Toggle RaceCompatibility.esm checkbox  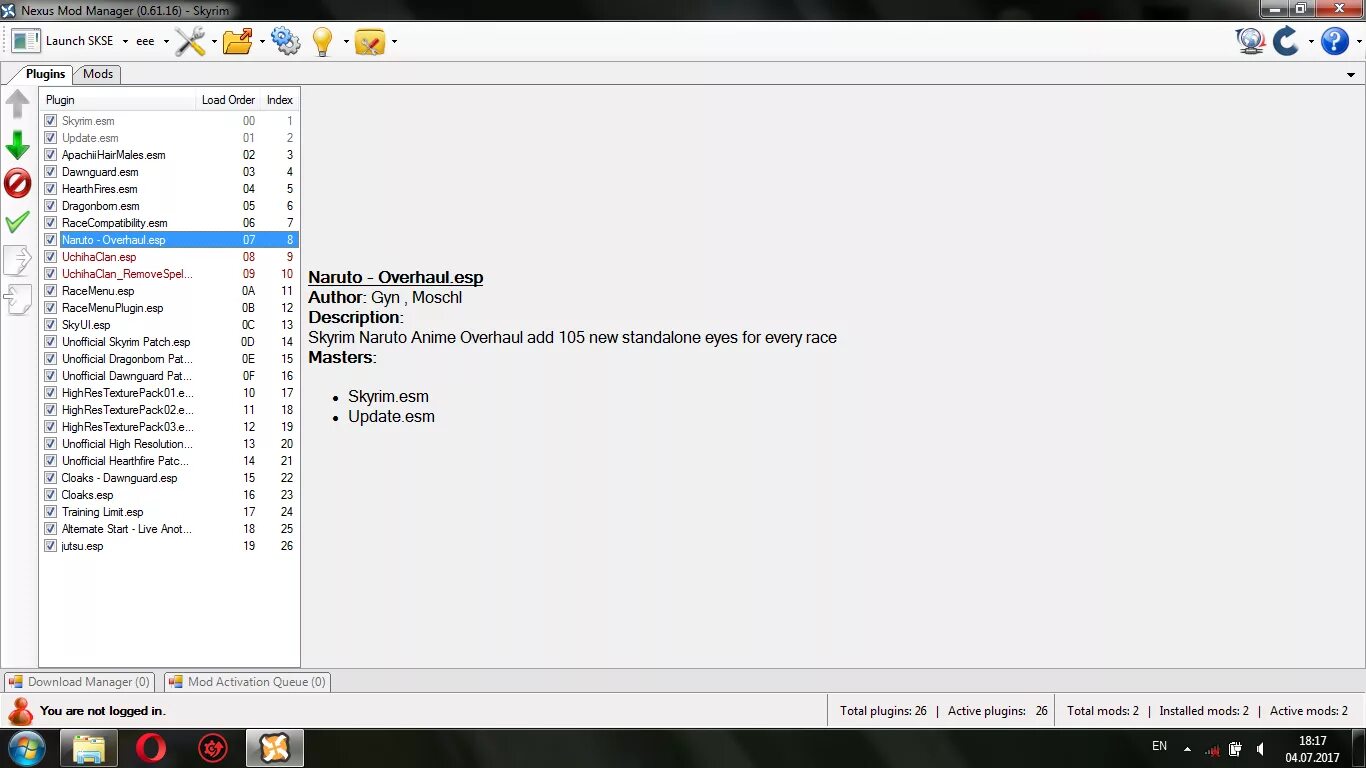click(x=51, y=223)
